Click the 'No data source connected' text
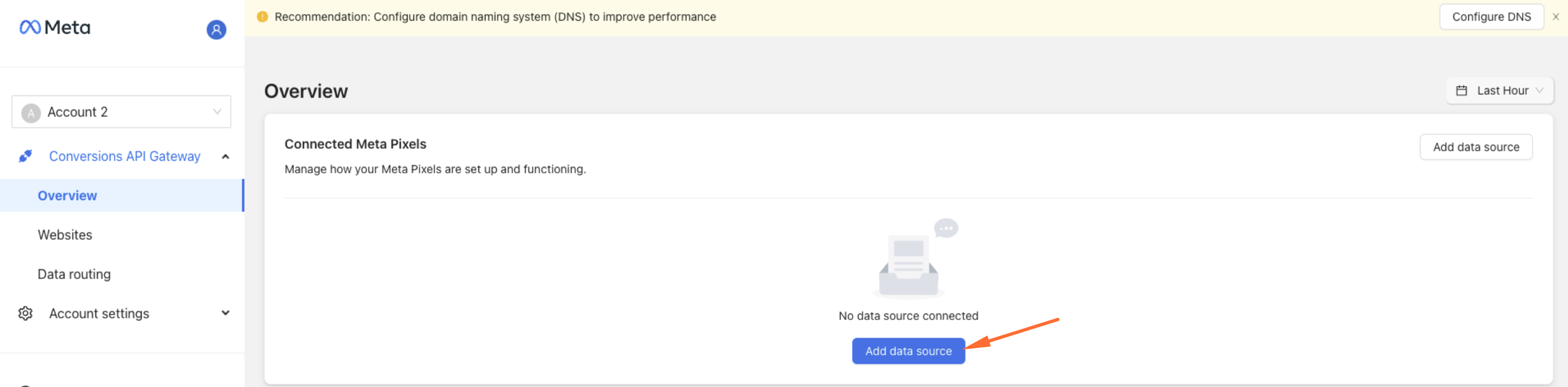This screenshot has width=1568, height=387. point(908,316)
